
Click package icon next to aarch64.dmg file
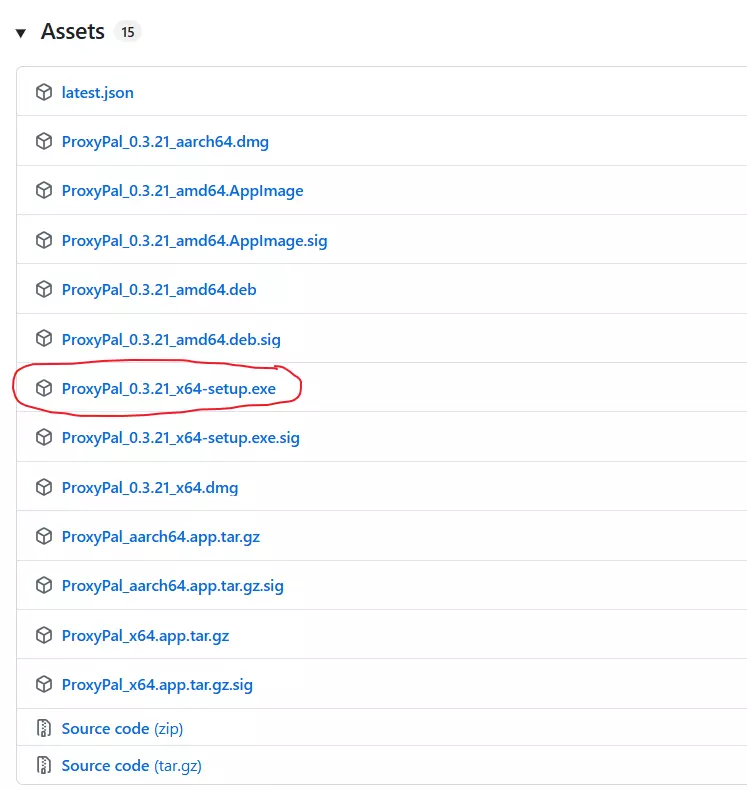[43, 141]
